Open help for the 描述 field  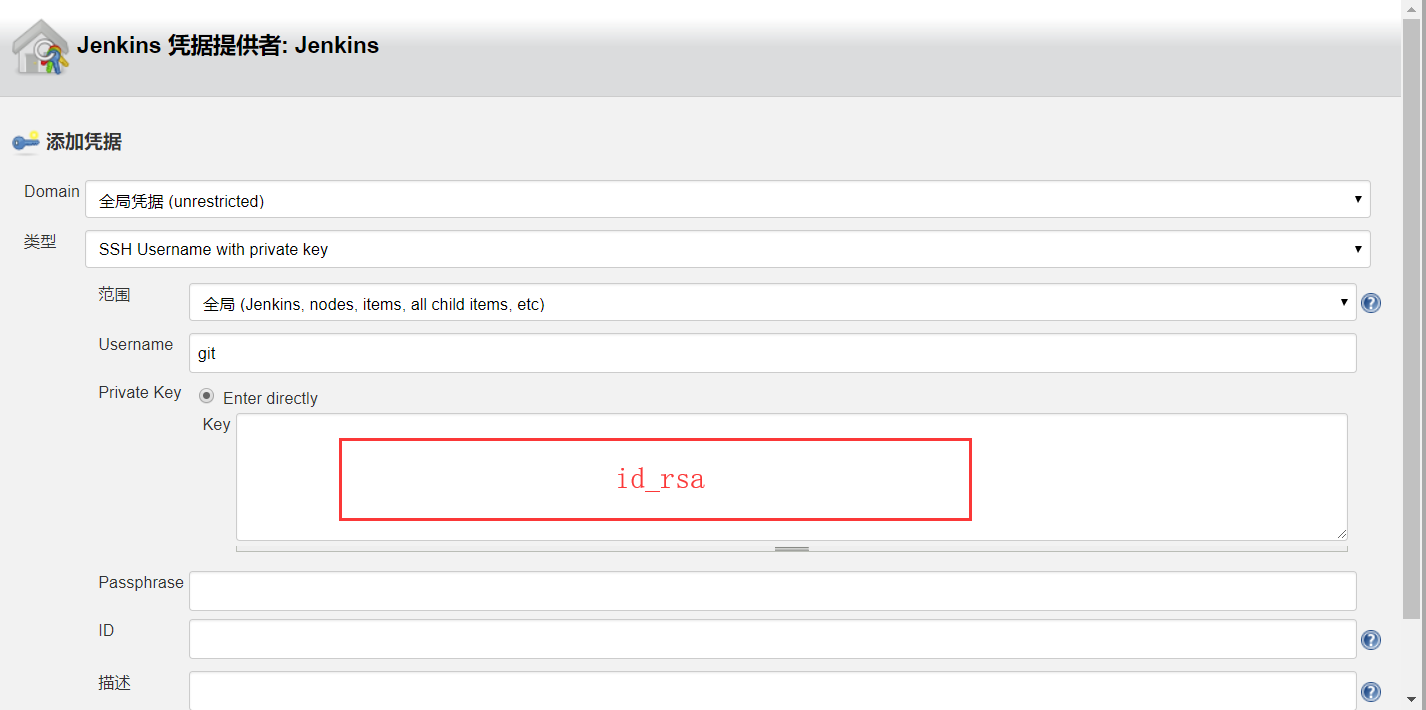coord(1371,692)
